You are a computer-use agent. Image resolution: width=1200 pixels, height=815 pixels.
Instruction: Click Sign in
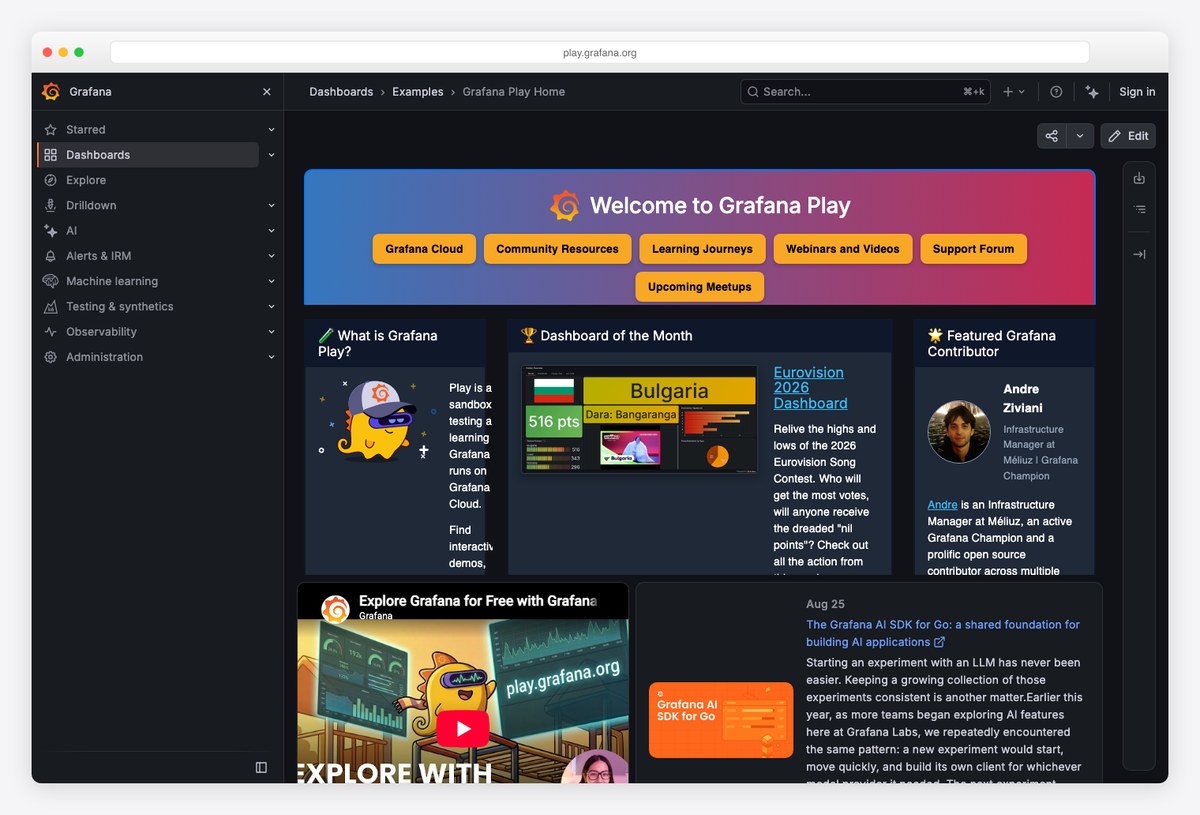click(1137, 92)
